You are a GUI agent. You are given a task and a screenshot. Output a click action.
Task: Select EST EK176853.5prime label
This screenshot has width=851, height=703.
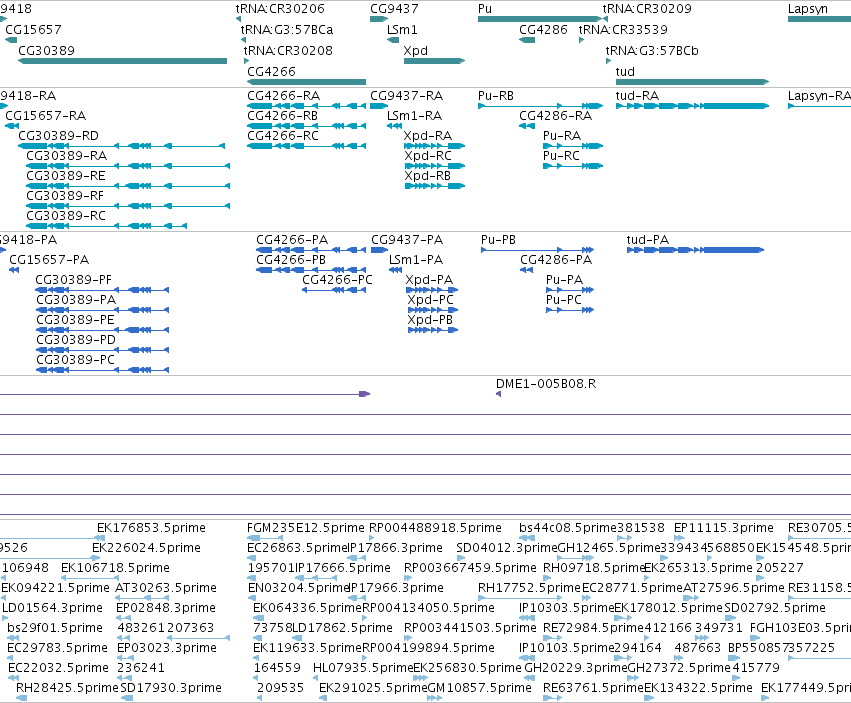click(151, 528)
